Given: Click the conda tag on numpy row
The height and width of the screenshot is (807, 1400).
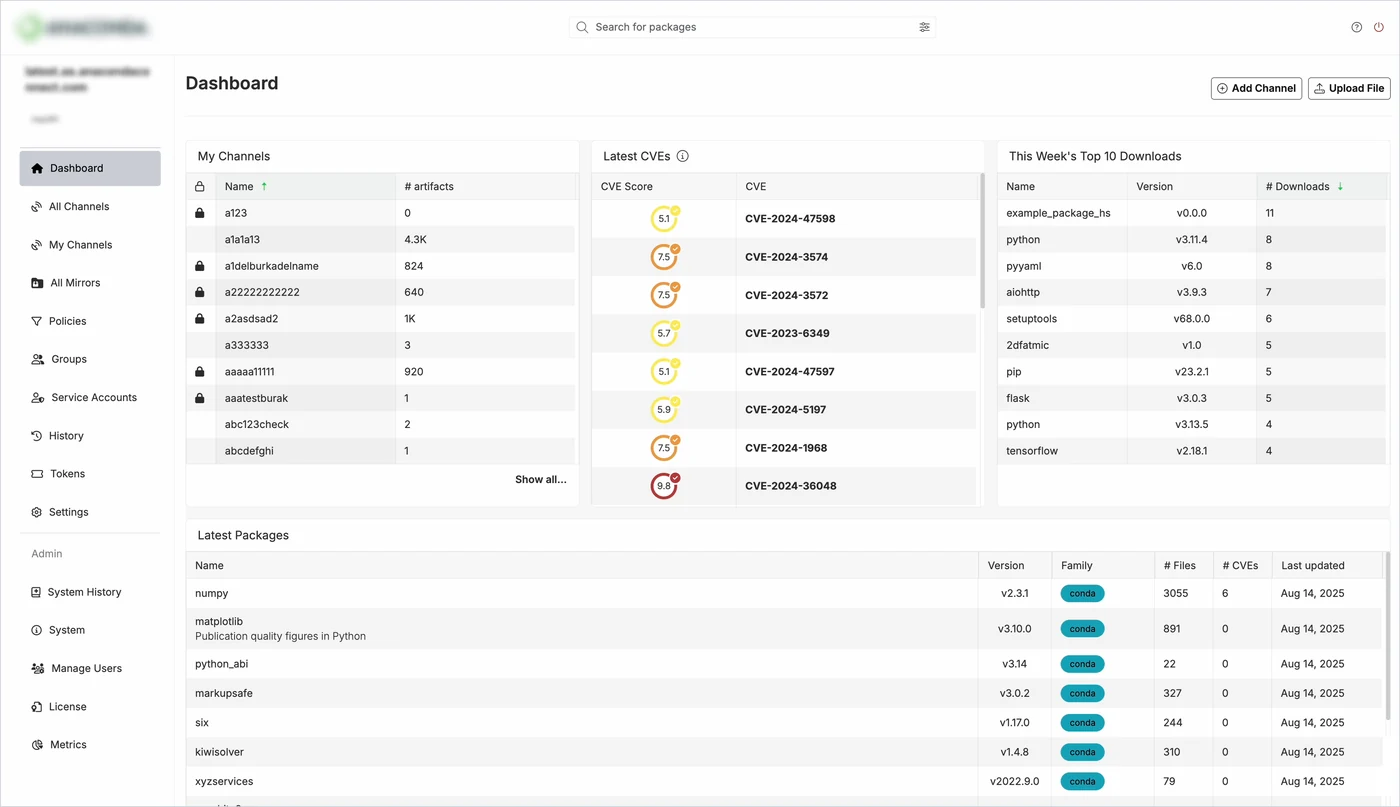Looking at the screenshot, I should [1082, 594].
